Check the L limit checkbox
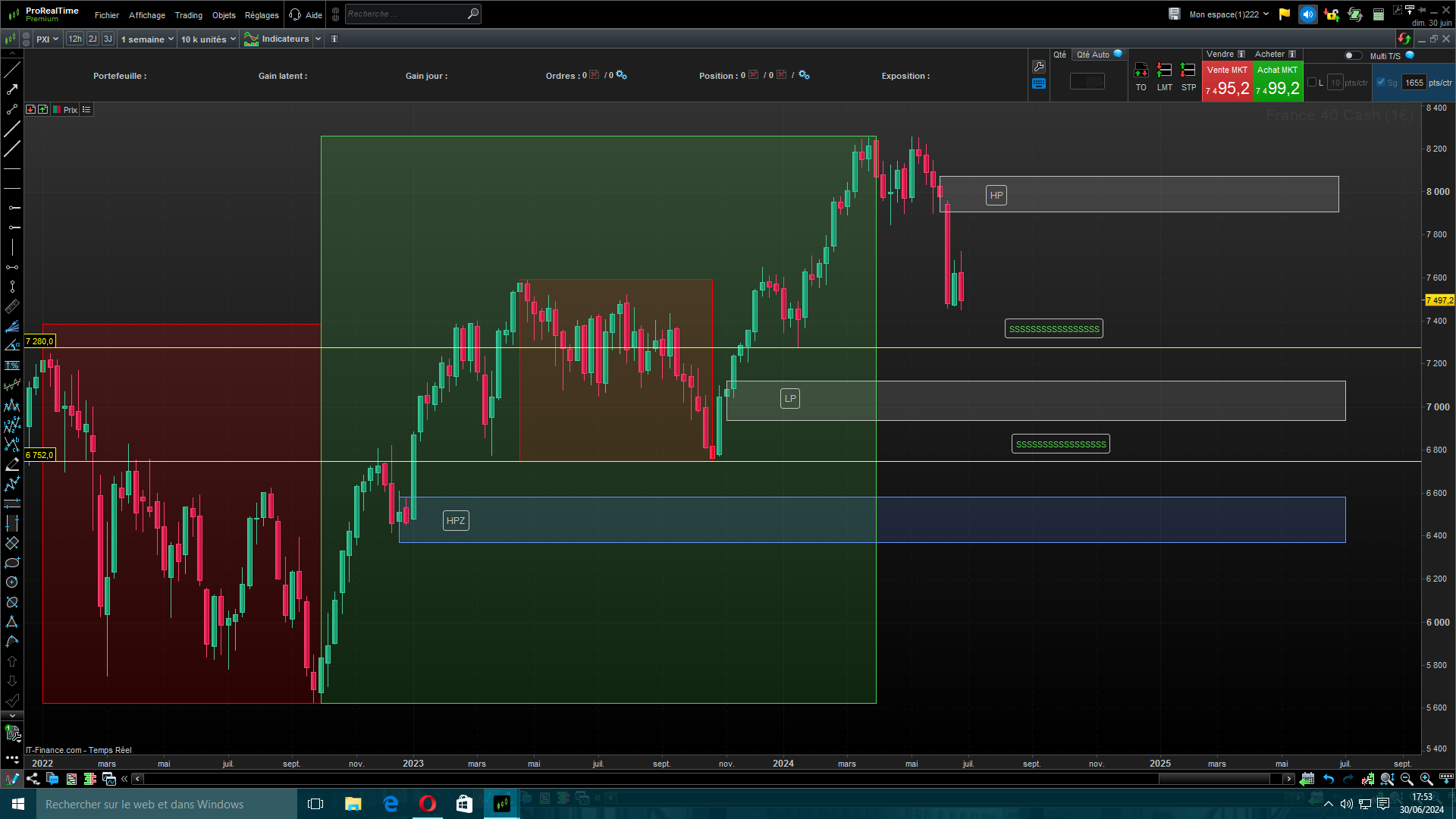The height and width of the screenshot is (819, 1456). (x=1311, y=83)
